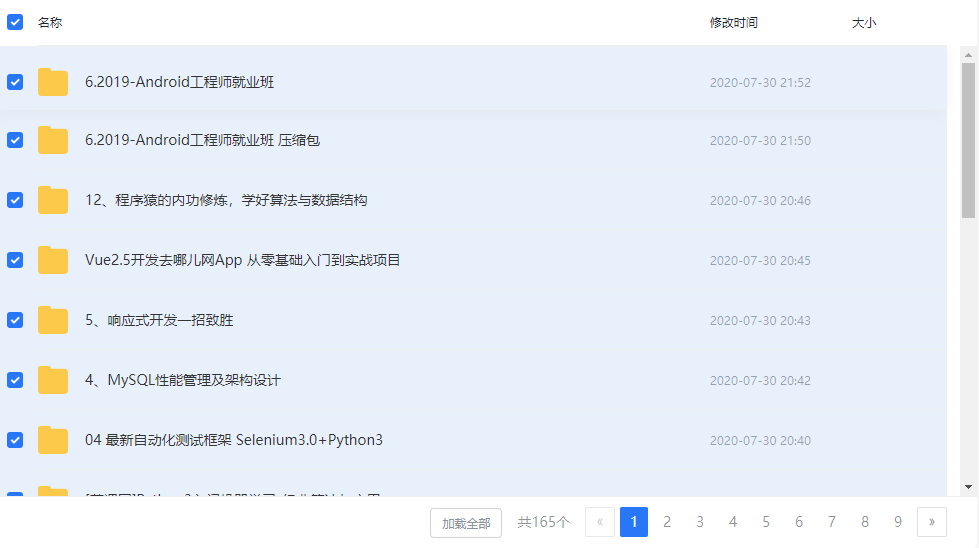Uncheck the Vue2.5开发去哪儿网App row checkbox
Image resolution: width=979 pixels, height=548 pixels.
coord(15,260)
